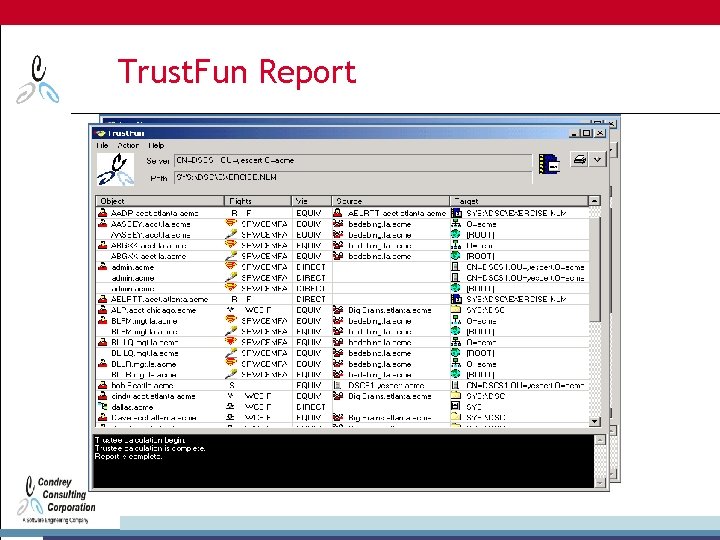Image resolution: width=720 pixels, height=540 pixels.
Task: Click the dallas.acme object icon
Action: coord(103,406)
